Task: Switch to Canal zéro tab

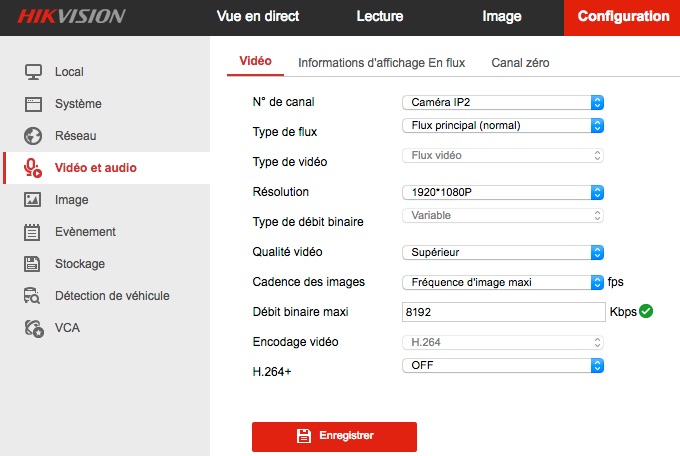Action: (520, 62)
